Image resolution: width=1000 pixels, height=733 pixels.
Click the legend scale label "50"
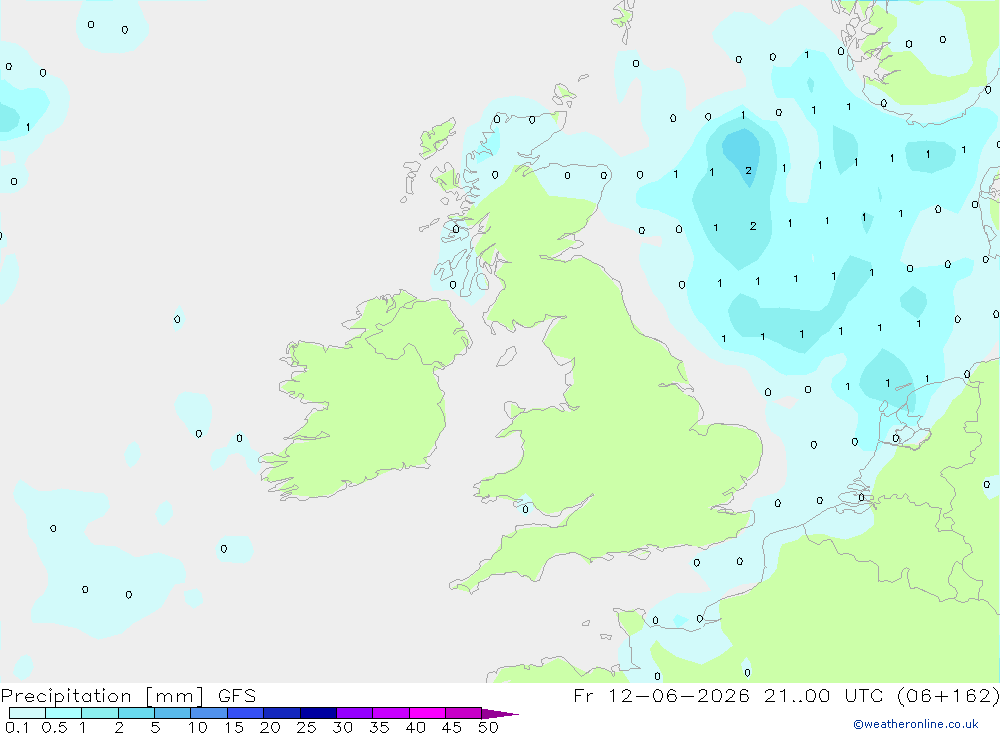pyautogui.click(x=488, y=727)
